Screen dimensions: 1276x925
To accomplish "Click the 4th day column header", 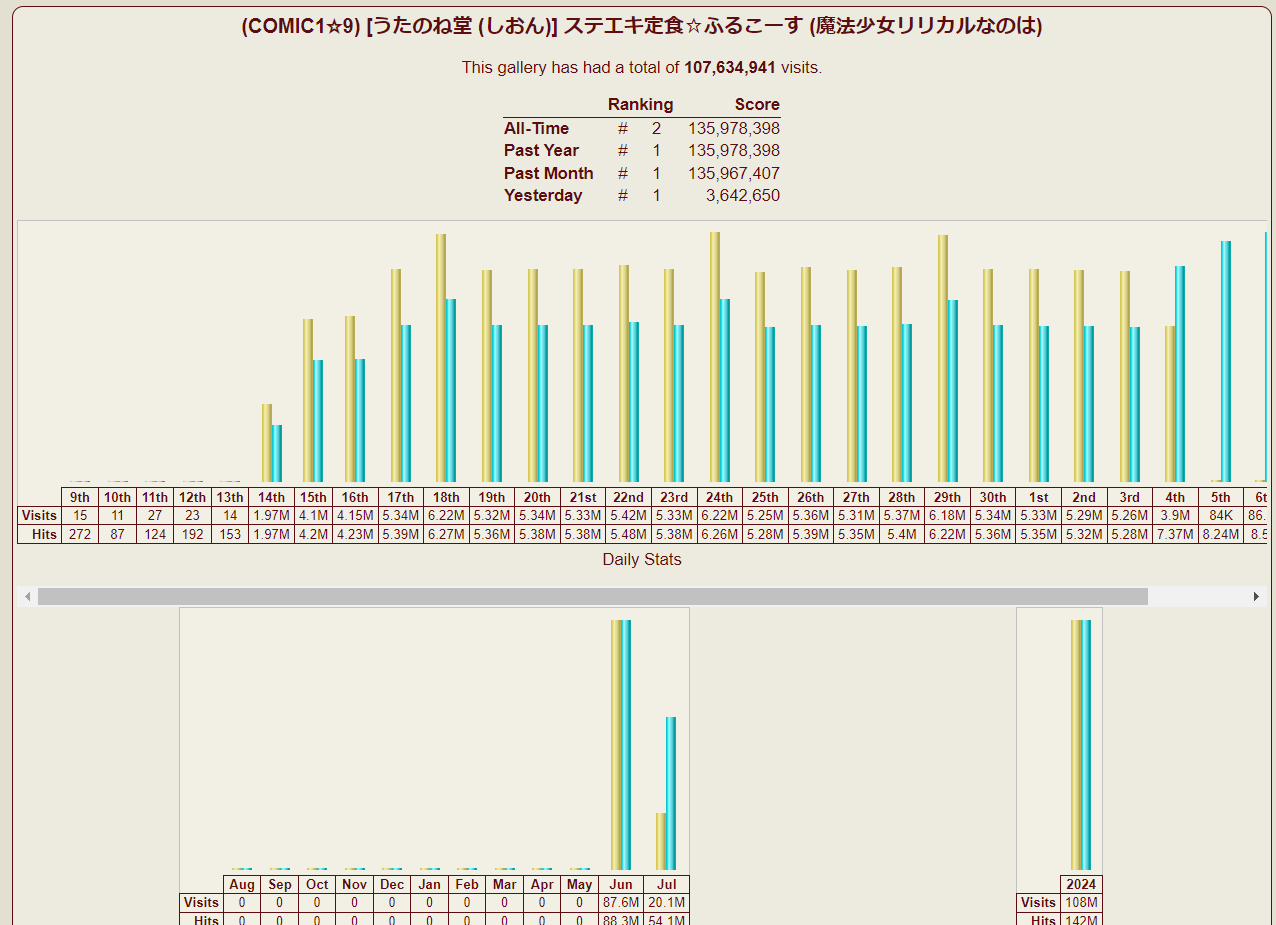I will tap(1175, 497).
